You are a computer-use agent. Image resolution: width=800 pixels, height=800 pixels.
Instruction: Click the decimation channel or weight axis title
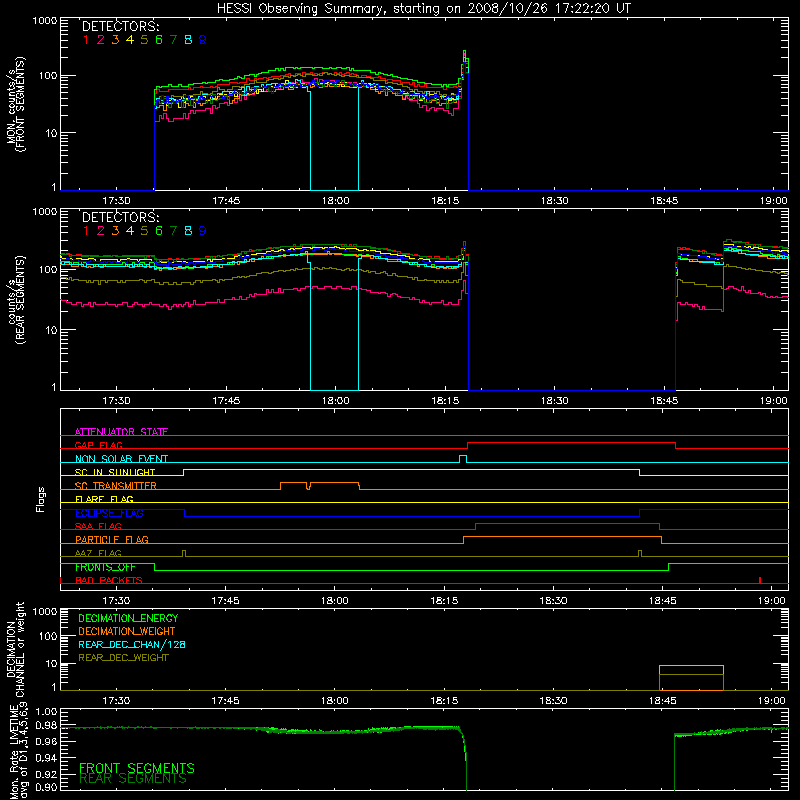16,649
